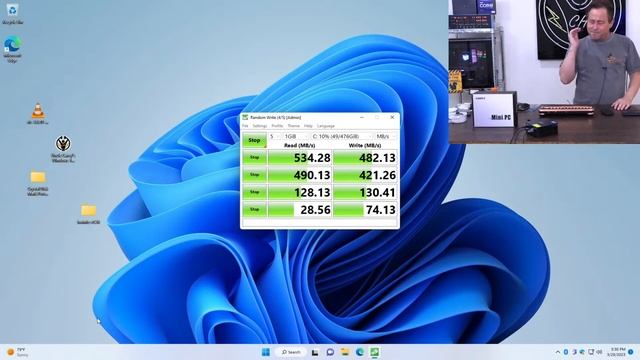
Task: Click the notification badge beside the clock
Action: pyautogui.click(x=631, y=352)
